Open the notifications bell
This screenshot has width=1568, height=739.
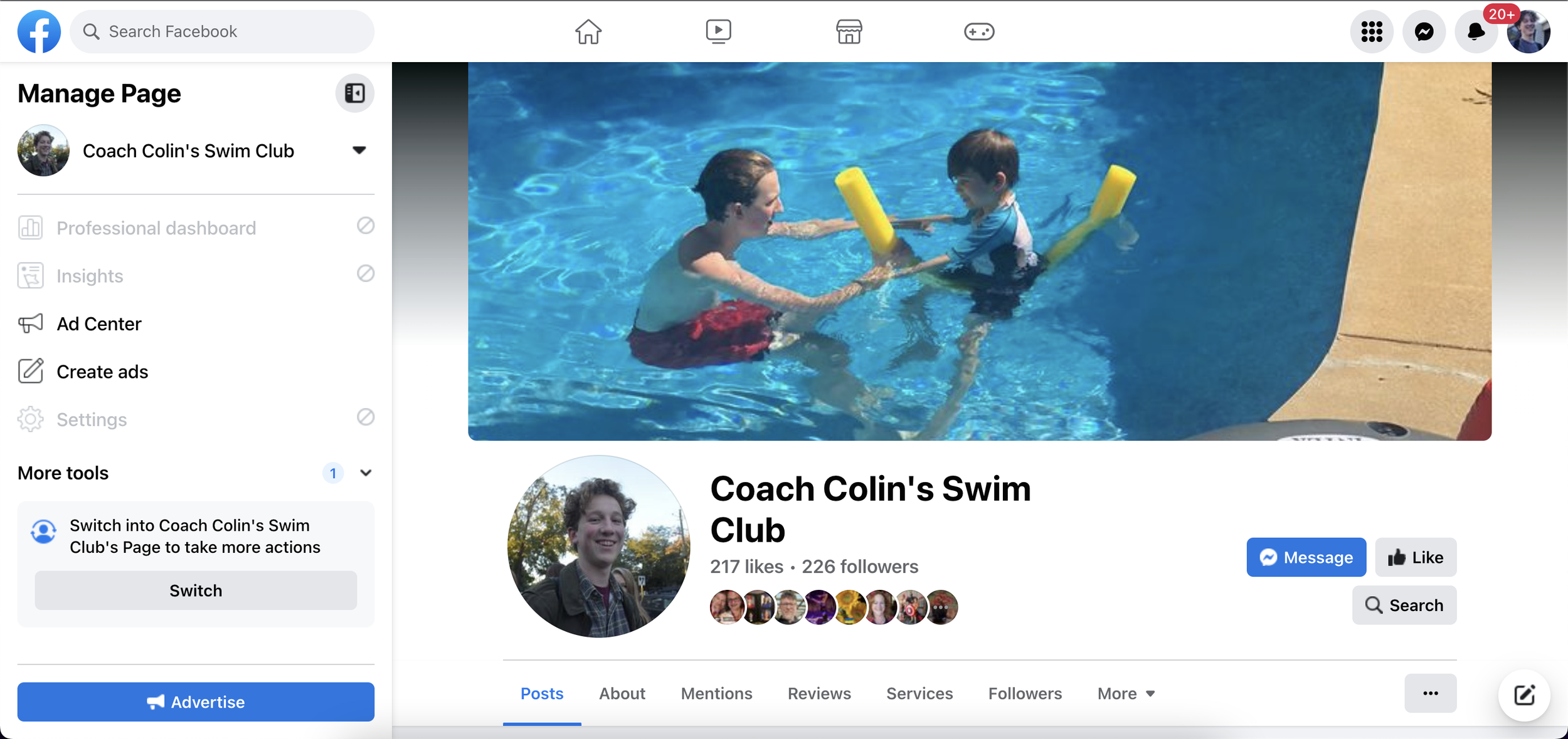(1476, 31)
